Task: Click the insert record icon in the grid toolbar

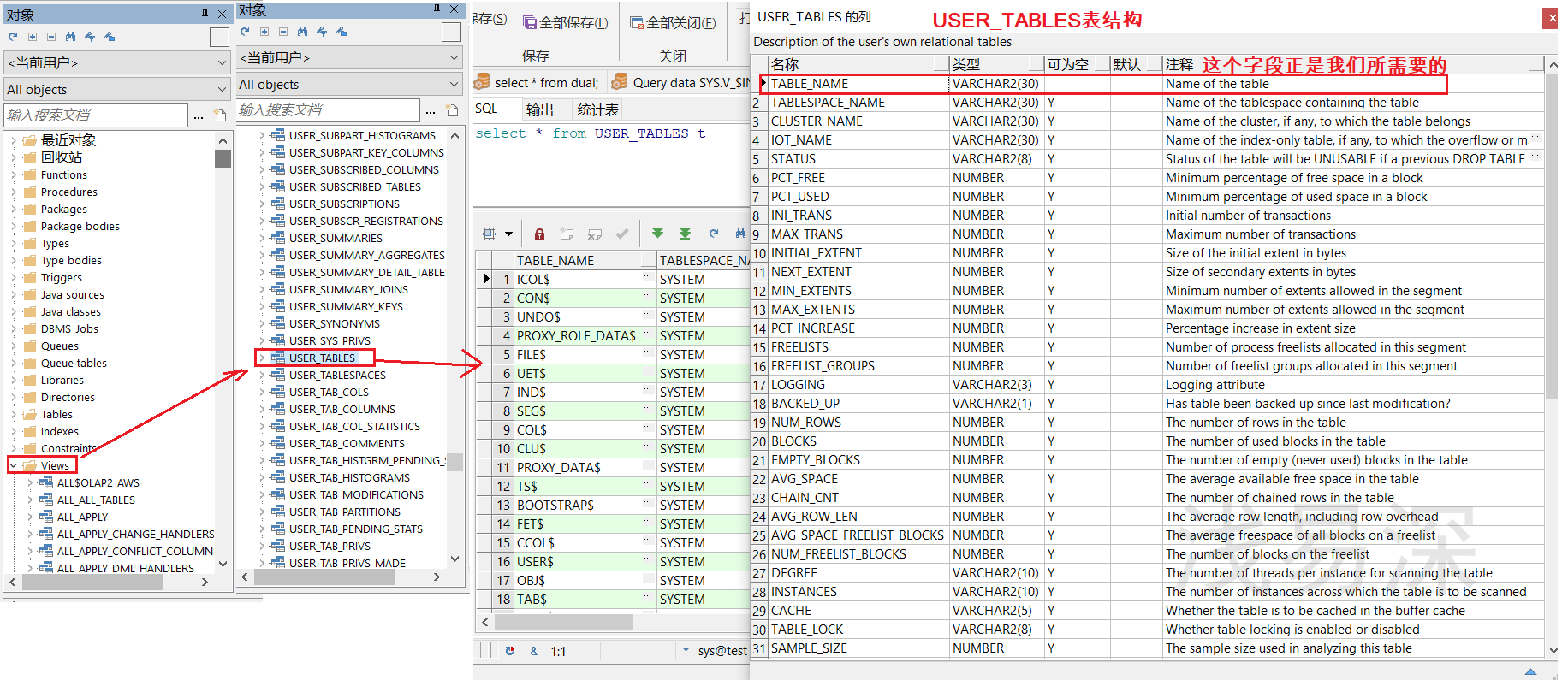Action: click(x=567, y=234)
